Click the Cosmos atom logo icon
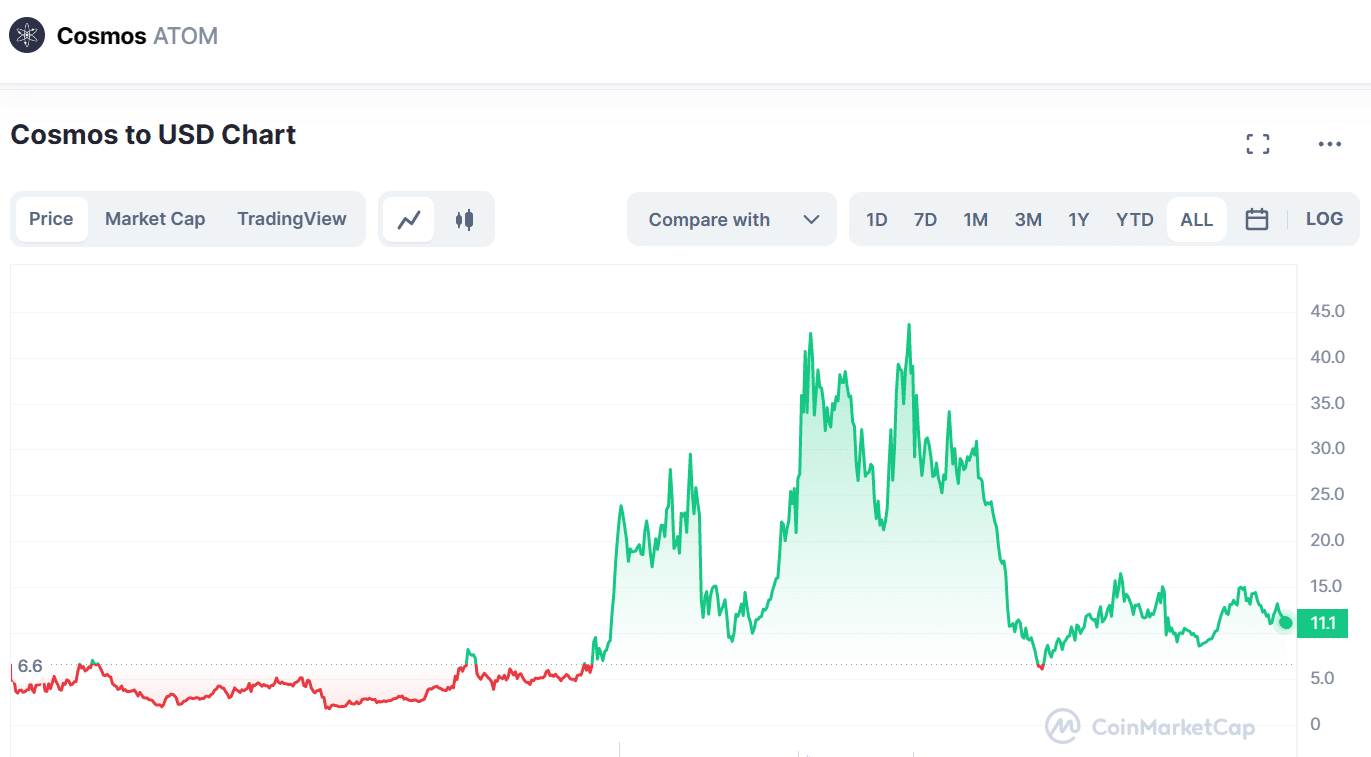Image resolution: width=1371 pixels, height=757 pixels. [27, 35]
